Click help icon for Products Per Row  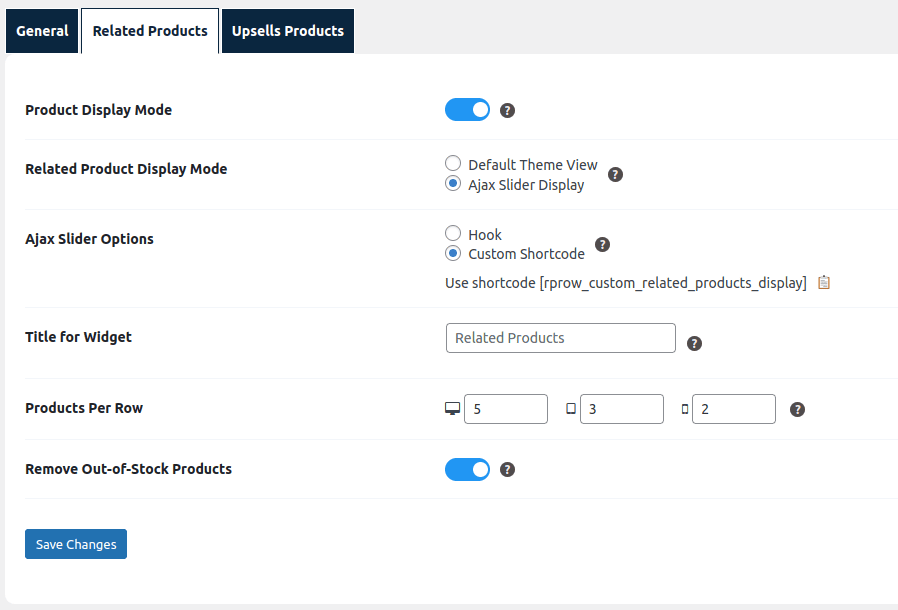(x=797, y=409)
